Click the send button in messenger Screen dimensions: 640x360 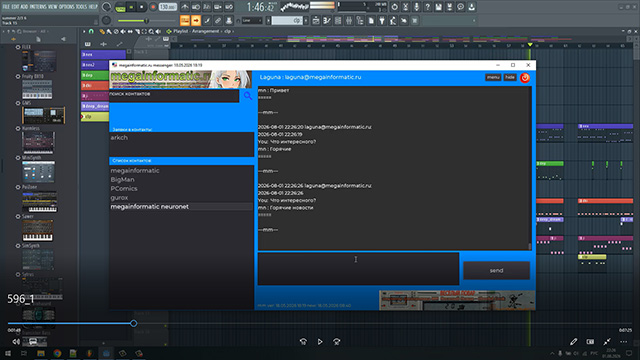pyautogui.click(x=496, y=270)
